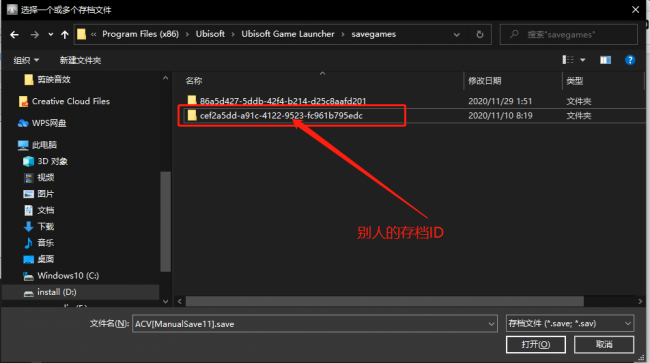Go back using the left arrow button
The height and width of the screenshot is (363, 650).
[15, 35]
